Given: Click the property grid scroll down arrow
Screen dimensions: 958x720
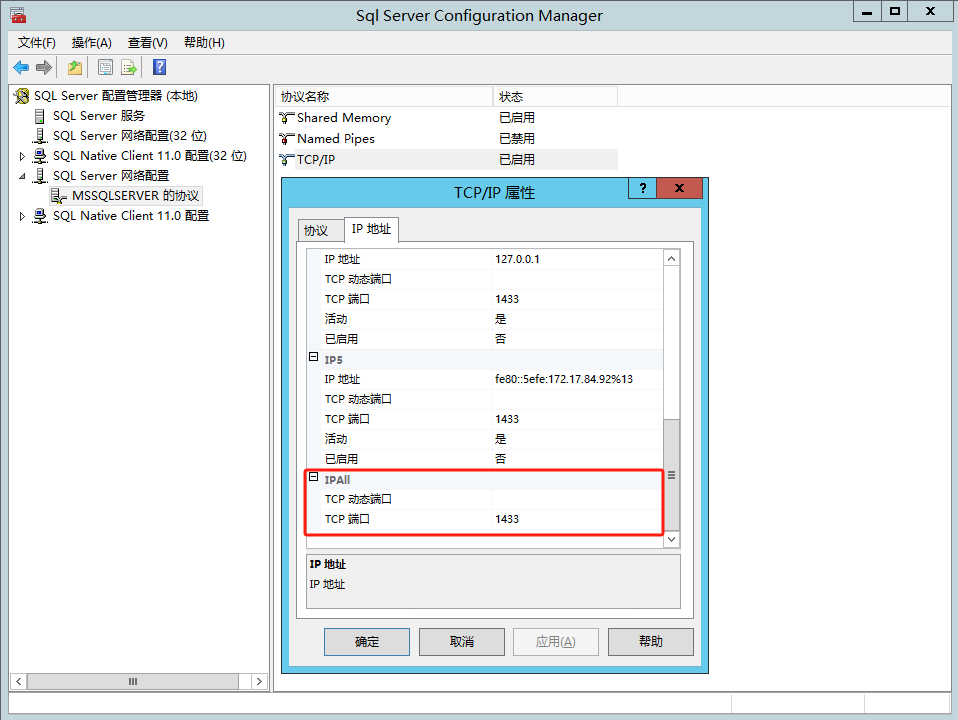Looking at the screenshot, I should click(671, 539).
